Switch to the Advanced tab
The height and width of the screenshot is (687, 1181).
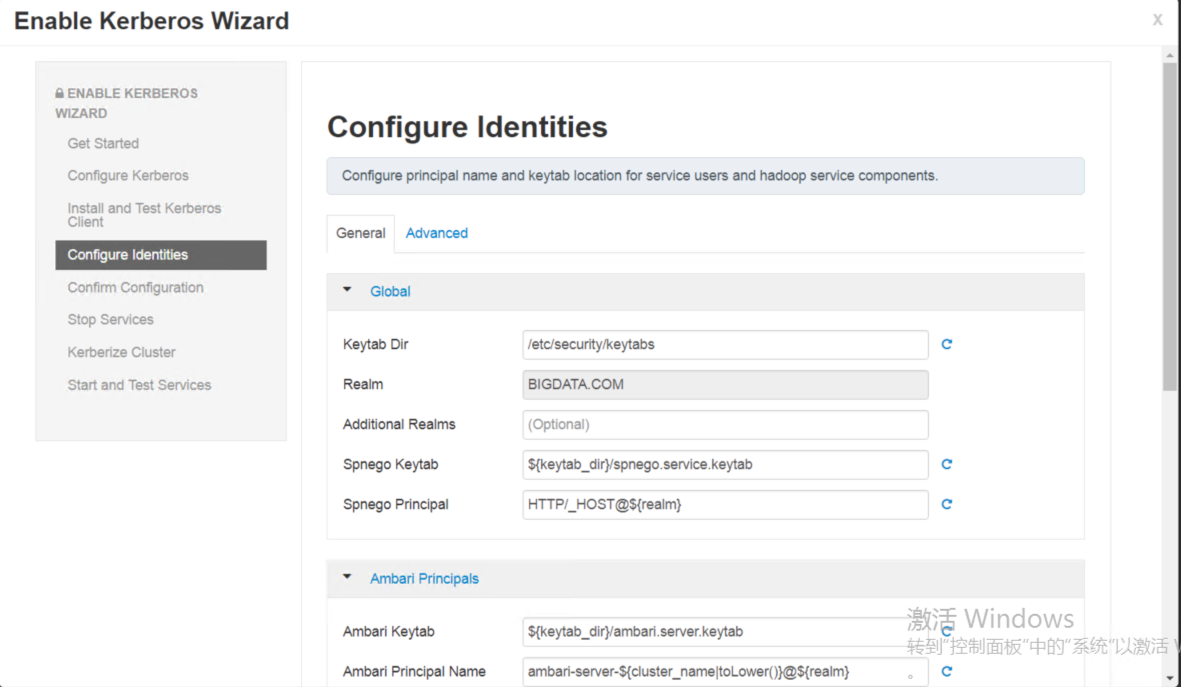(436, 232)
